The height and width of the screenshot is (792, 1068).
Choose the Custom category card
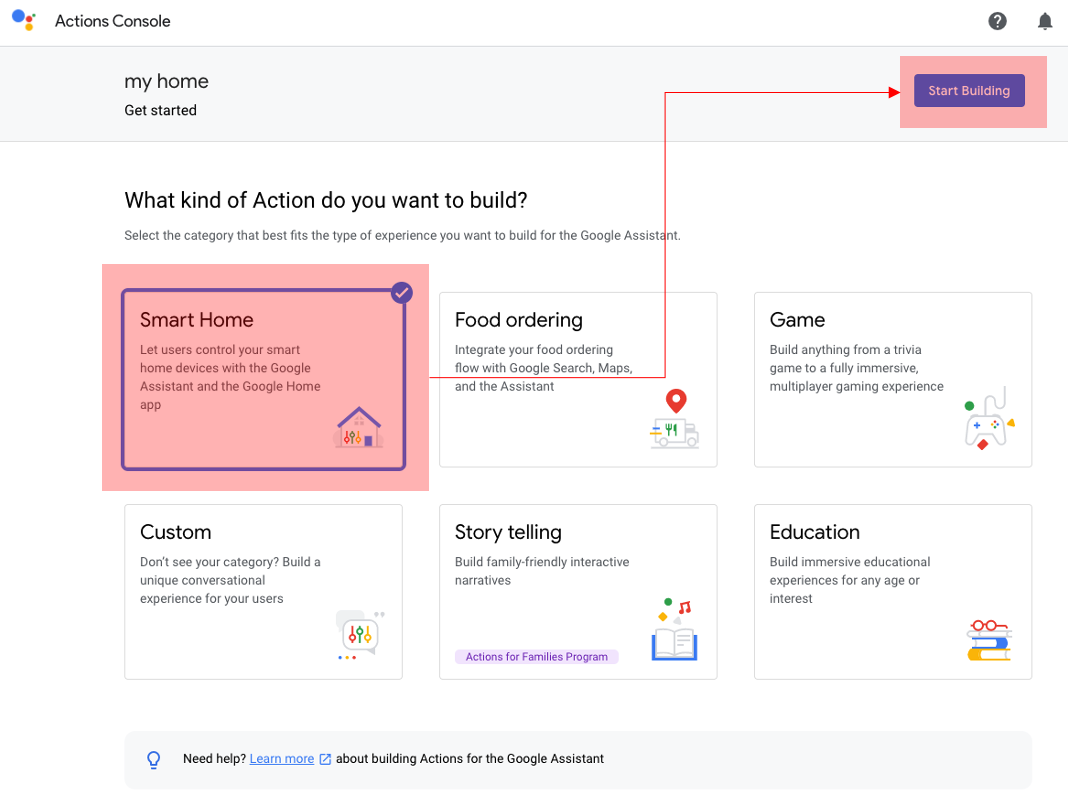[x=263, y=592]
